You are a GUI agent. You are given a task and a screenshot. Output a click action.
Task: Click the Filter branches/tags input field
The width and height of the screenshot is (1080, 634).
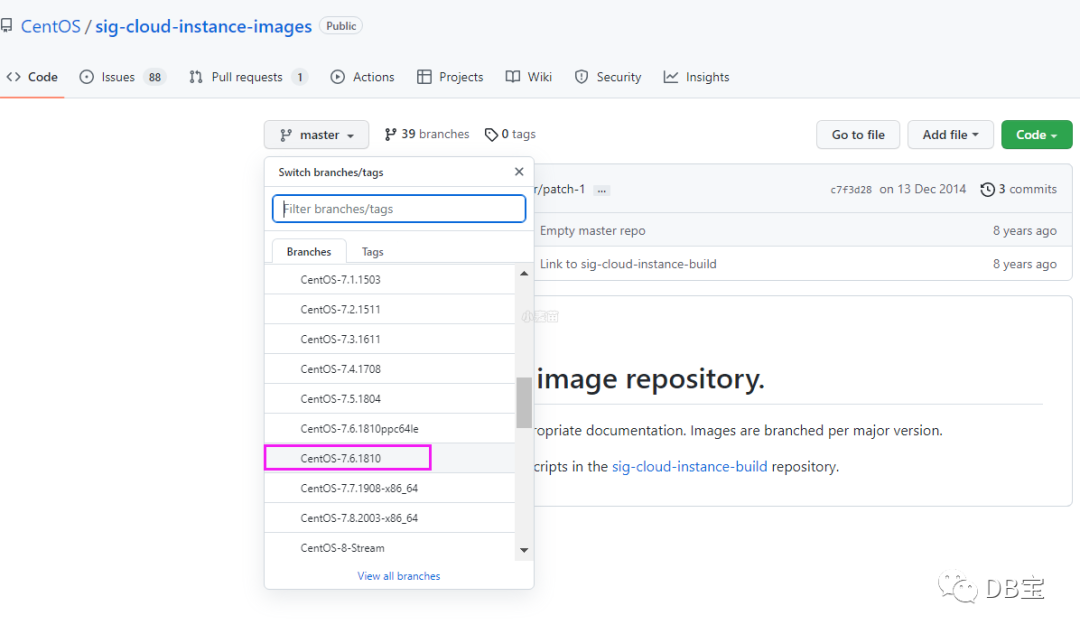399,209
